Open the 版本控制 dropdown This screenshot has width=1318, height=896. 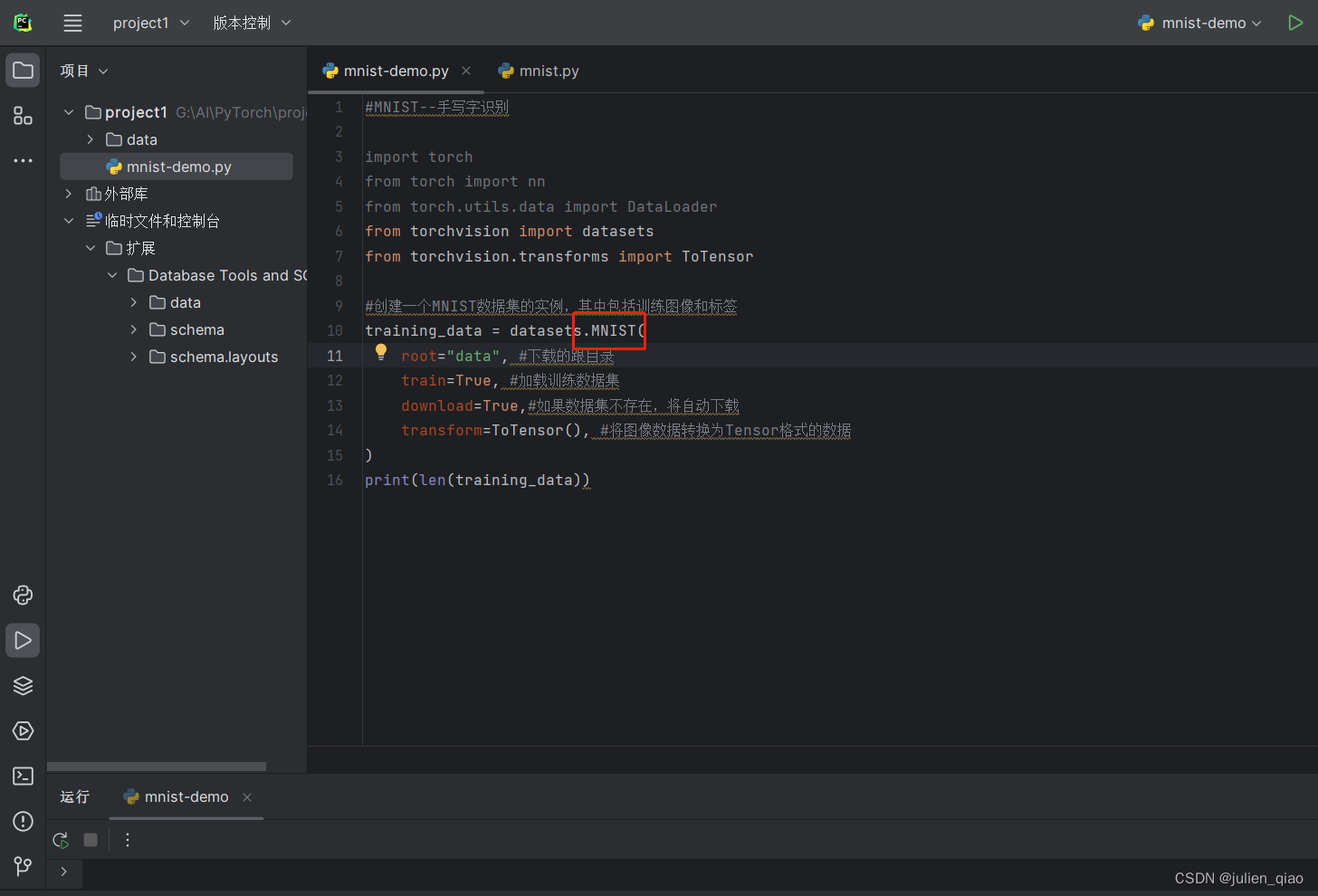[x=252, y=23]
